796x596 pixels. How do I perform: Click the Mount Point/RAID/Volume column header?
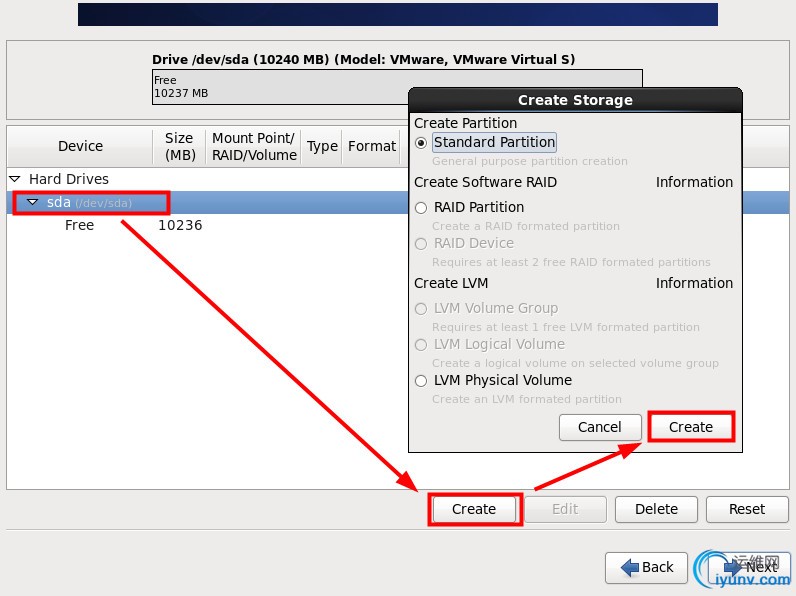pos(253,146)
